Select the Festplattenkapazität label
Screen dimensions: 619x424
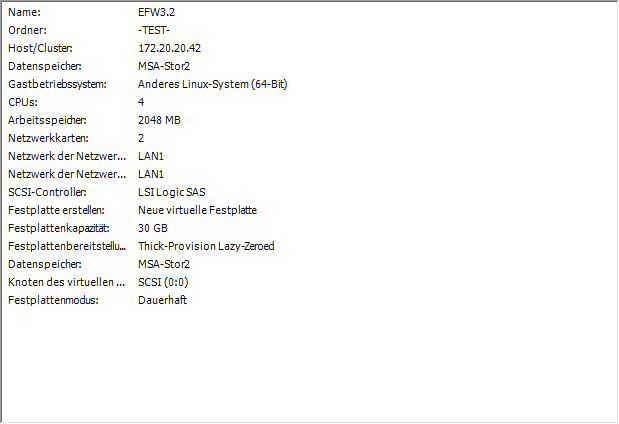[x=58, y=228]
